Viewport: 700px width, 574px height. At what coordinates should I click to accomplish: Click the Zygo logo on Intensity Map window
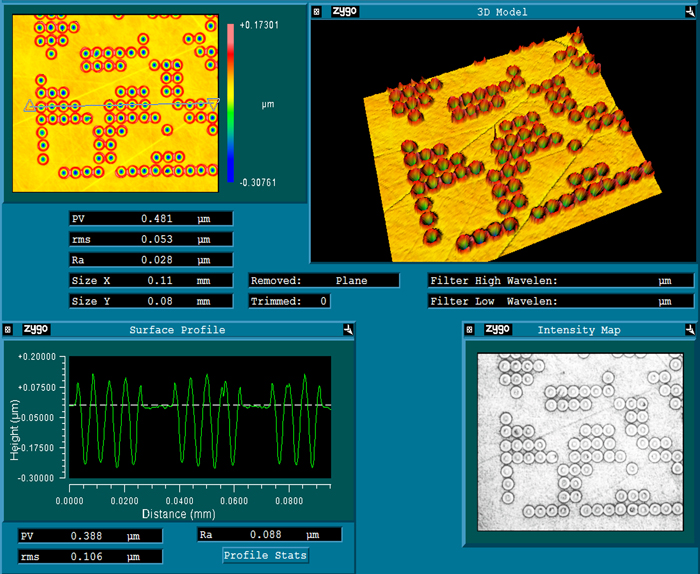coord(497,329)
